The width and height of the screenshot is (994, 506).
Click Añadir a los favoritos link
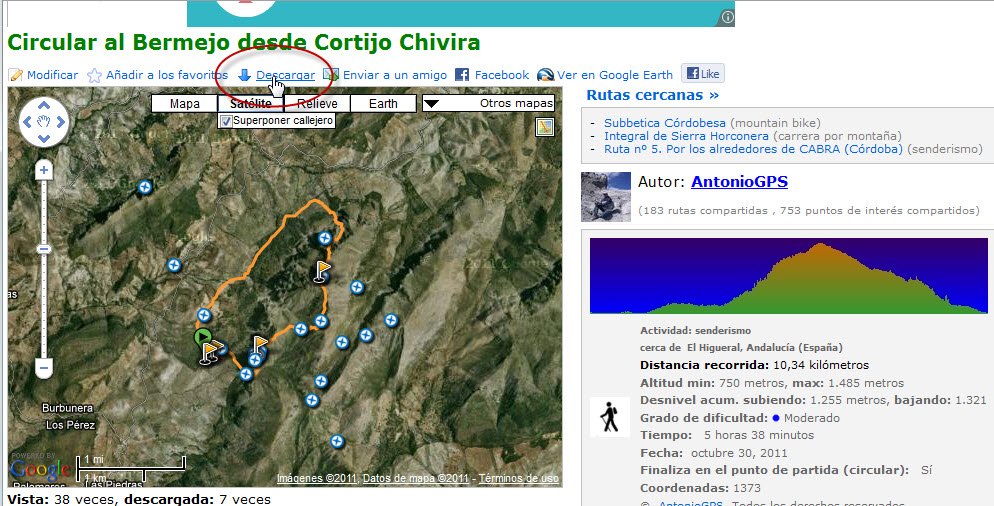pyautogui.click(x=167, y=75)
